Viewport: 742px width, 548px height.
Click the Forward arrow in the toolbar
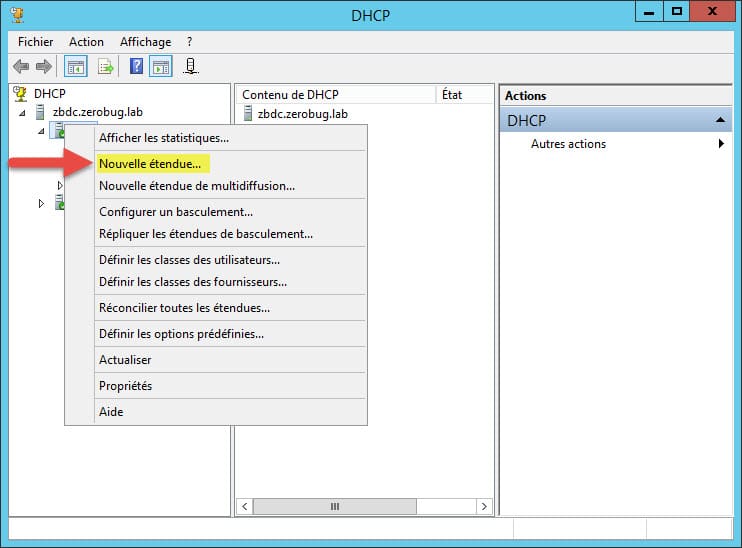coord(43,67)
